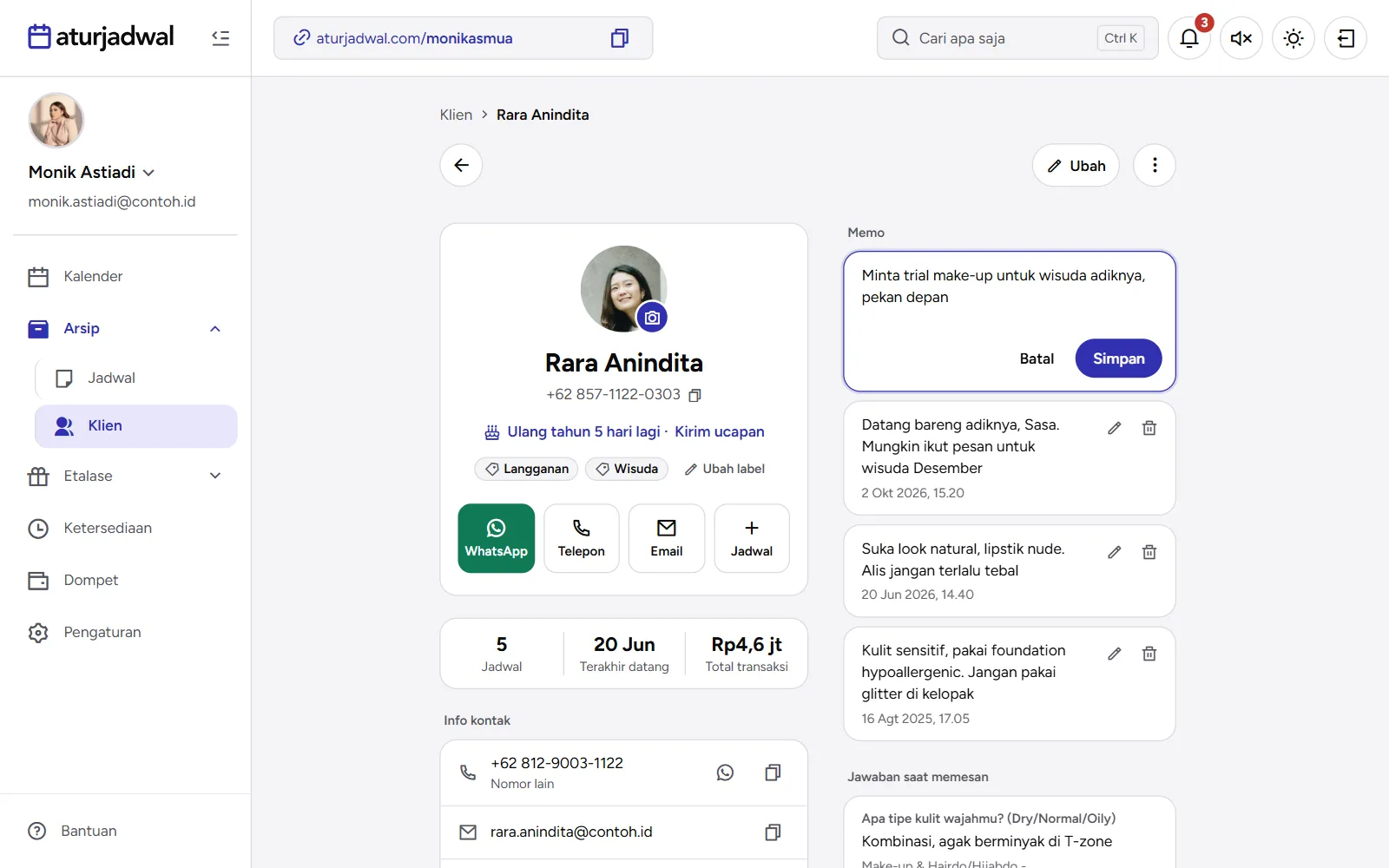Switch light/dark theme with the sun icon
The image size is (1389, 868).
point(1294,38)
